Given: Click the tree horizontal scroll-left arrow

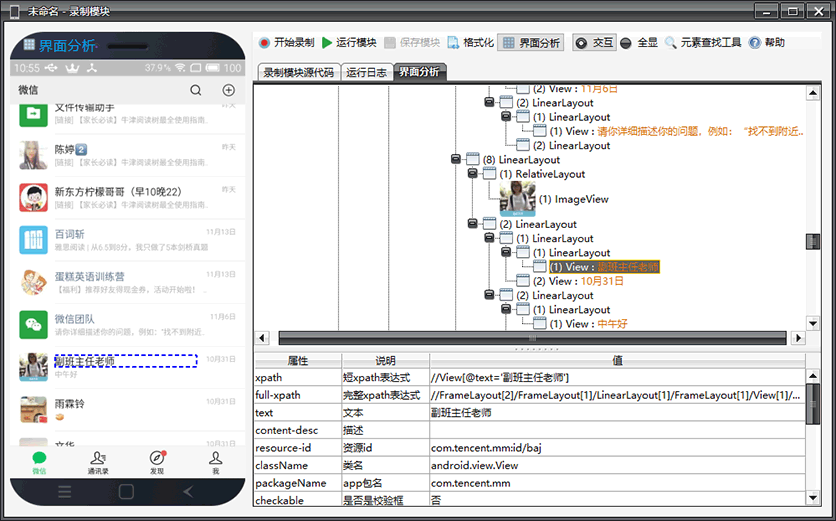Looking at the screenshot, I should [262, 338].
